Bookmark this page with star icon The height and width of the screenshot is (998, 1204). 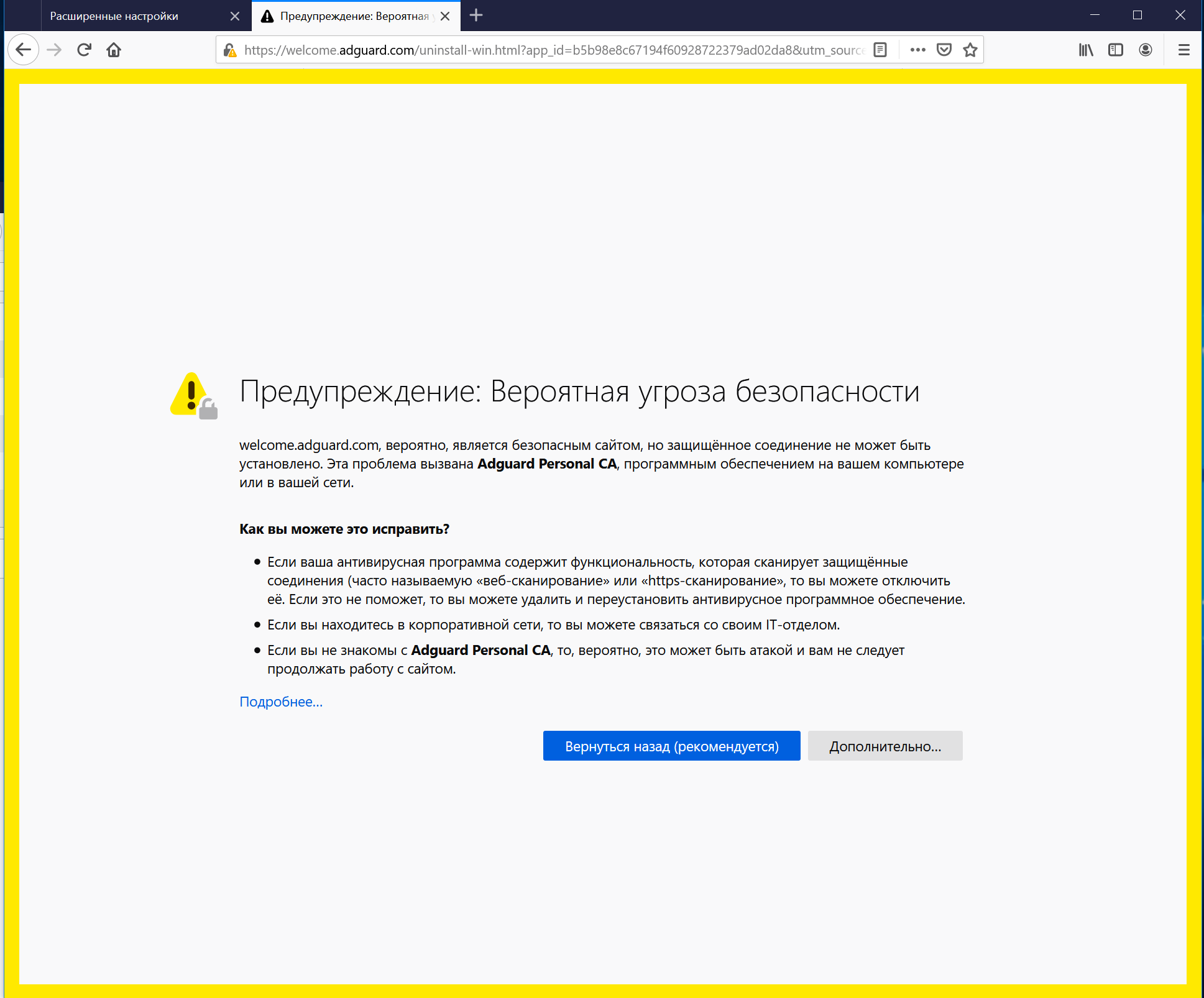pos(970,50)
